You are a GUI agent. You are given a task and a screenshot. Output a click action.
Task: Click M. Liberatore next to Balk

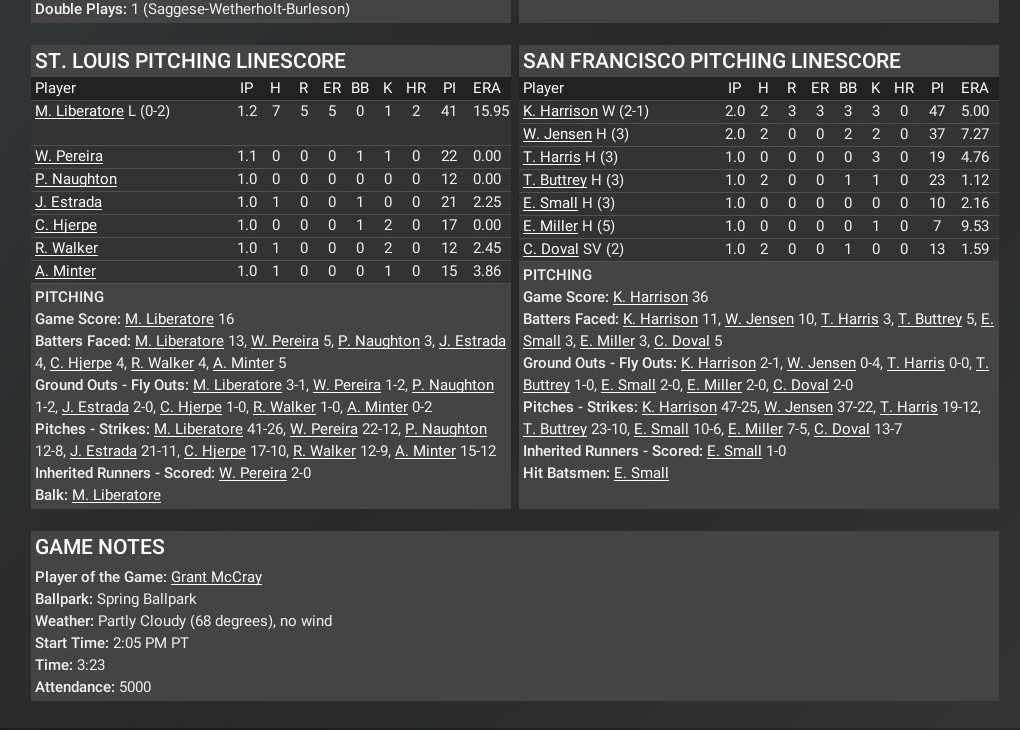point(116,495)
